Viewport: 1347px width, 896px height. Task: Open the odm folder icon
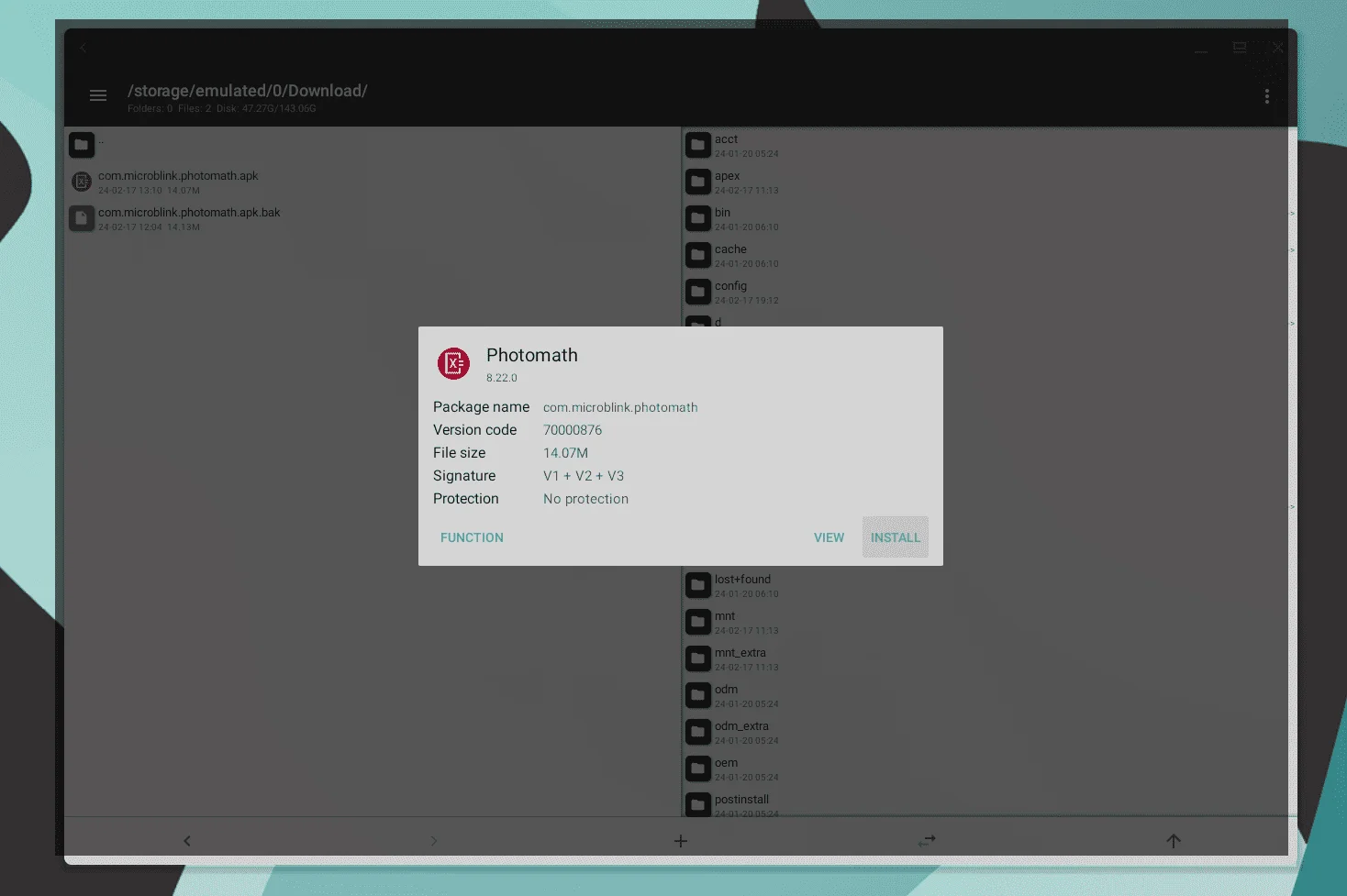(698, 695)
